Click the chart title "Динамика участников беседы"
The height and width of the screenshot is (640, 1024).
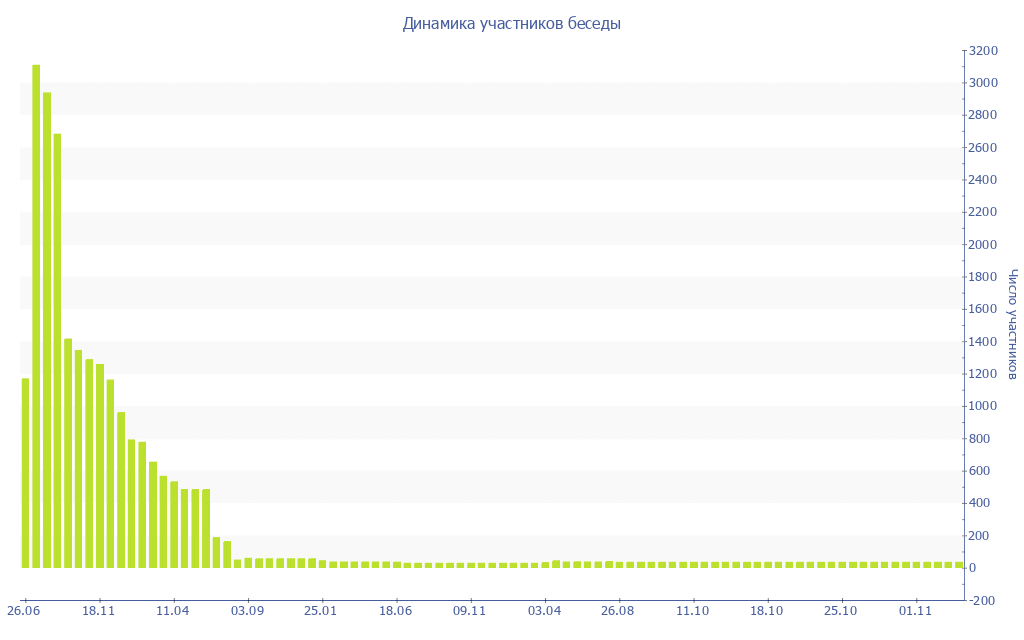click(511, 24)
